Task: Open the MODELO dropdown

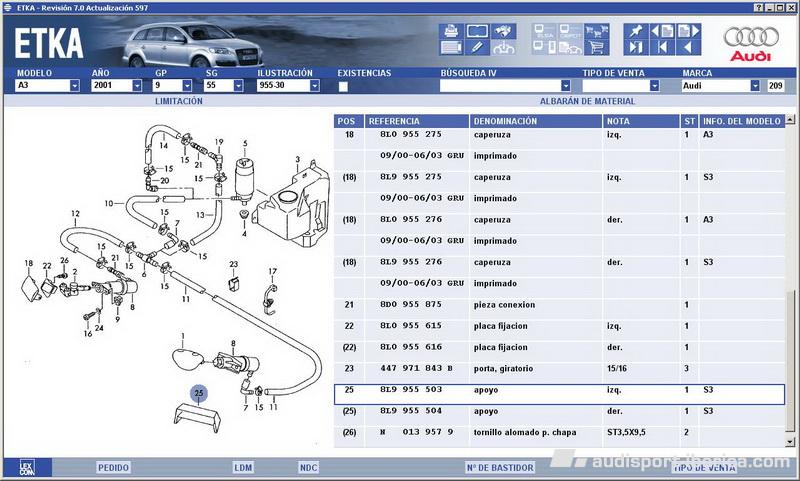Action: [x=74, y=86]
